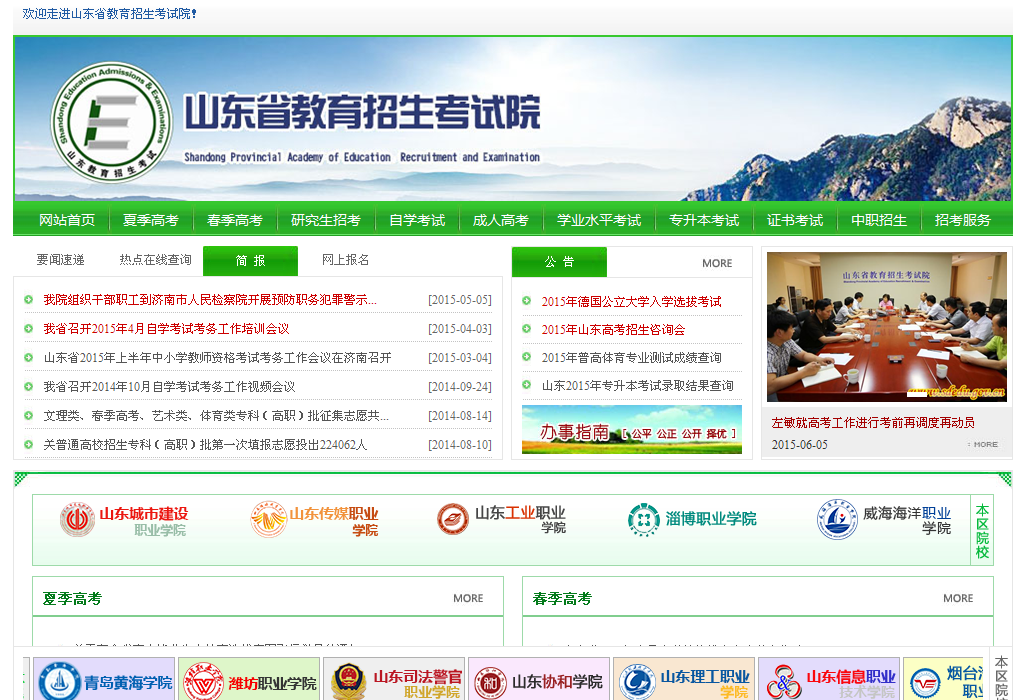Open 成人高考 in the navigation bar
This screenshot has height=700, width=1030.
pyautogui.click(x=501, y=220)
